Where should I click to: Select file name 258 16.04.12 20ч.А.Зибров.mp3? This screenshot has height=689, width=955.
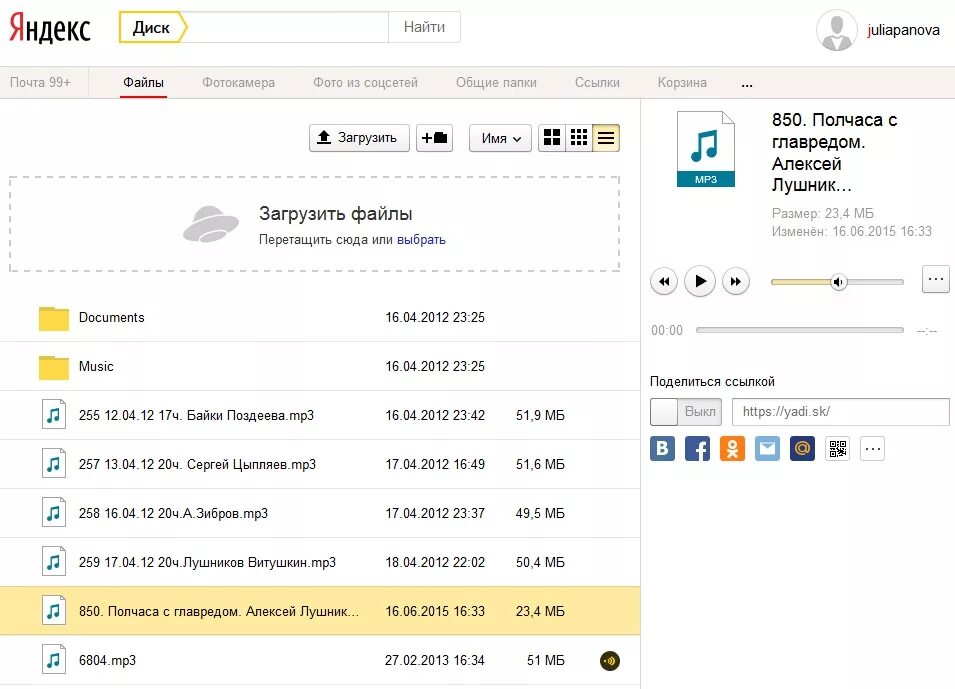point(173,513)
